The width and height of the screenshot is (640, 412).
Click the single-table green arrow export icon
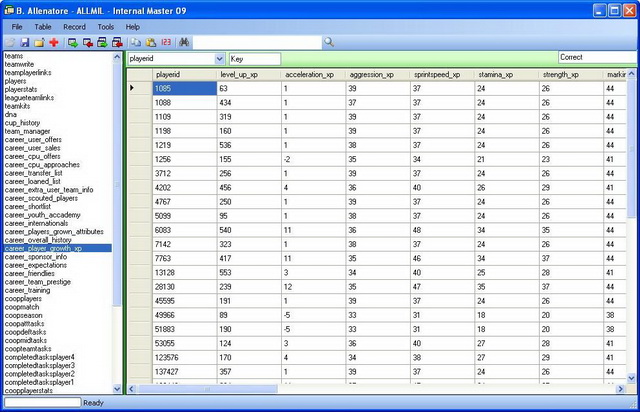pos(73,42)
